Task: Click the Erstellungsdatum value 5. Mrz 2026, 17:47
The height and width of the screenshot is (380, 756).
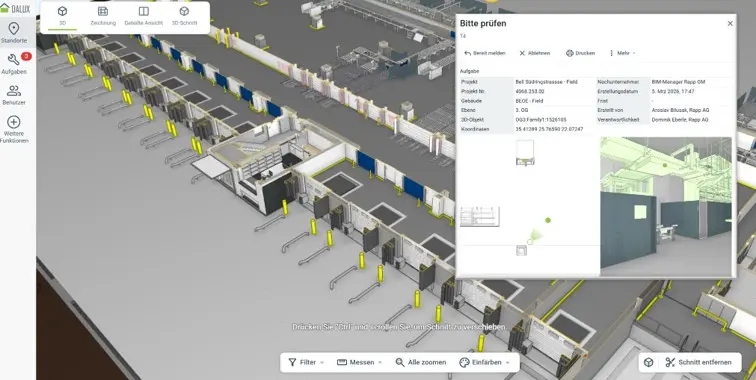Action: 673,92
